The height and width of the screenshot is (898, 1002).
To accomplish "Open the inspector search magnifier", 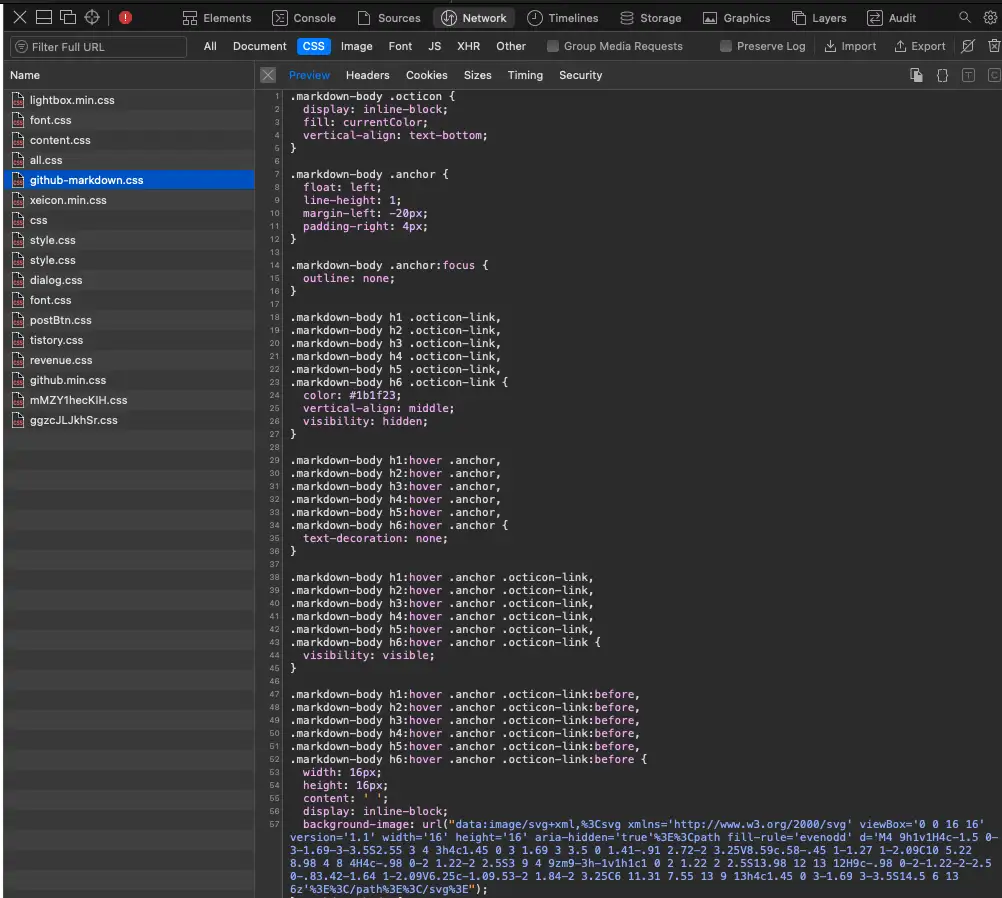I will click(x=965, y=17).
